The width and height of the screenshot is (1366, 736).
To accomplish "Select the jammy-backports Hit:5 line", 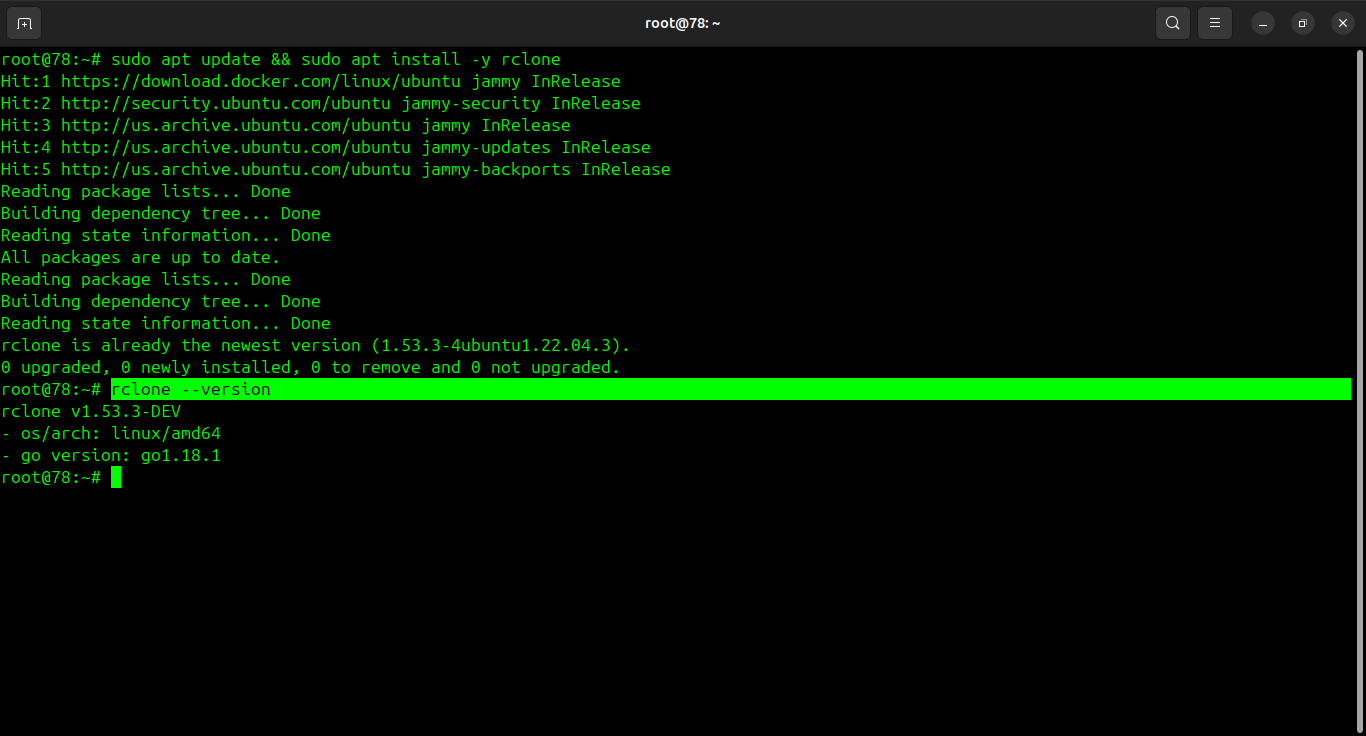I will coord(336,169).
